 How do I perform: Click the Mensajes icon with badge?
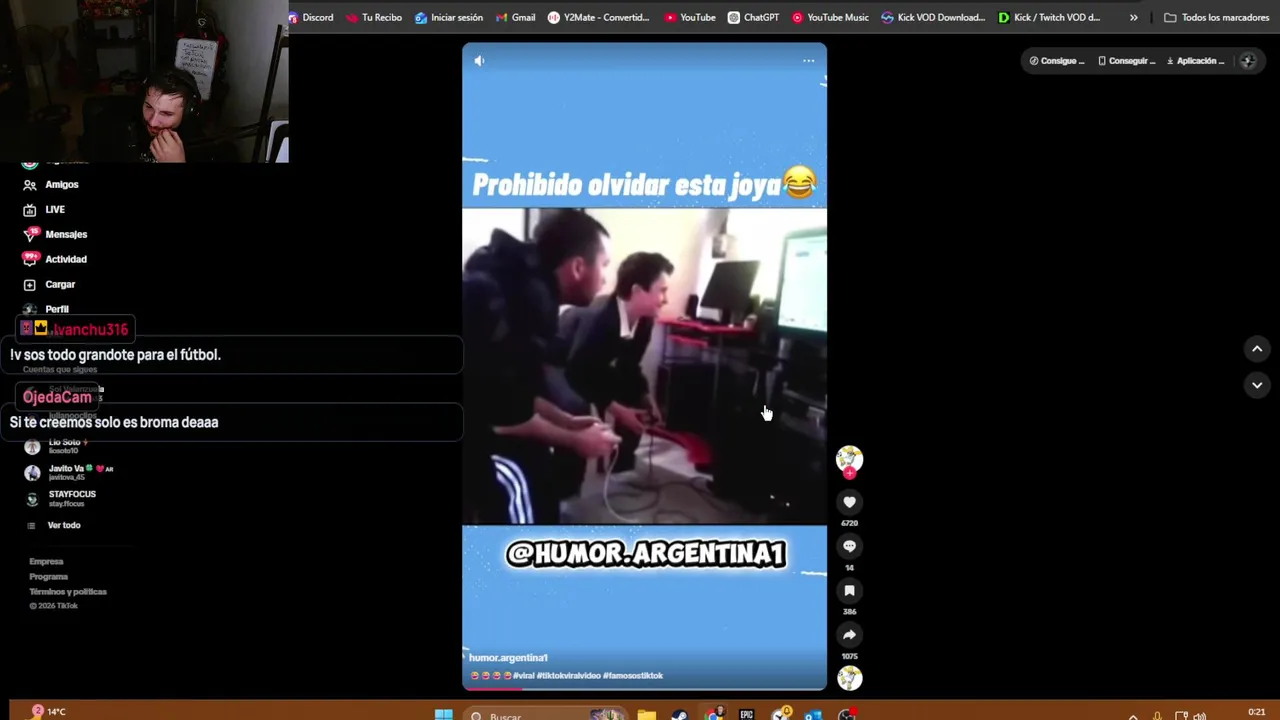[30, 234]
